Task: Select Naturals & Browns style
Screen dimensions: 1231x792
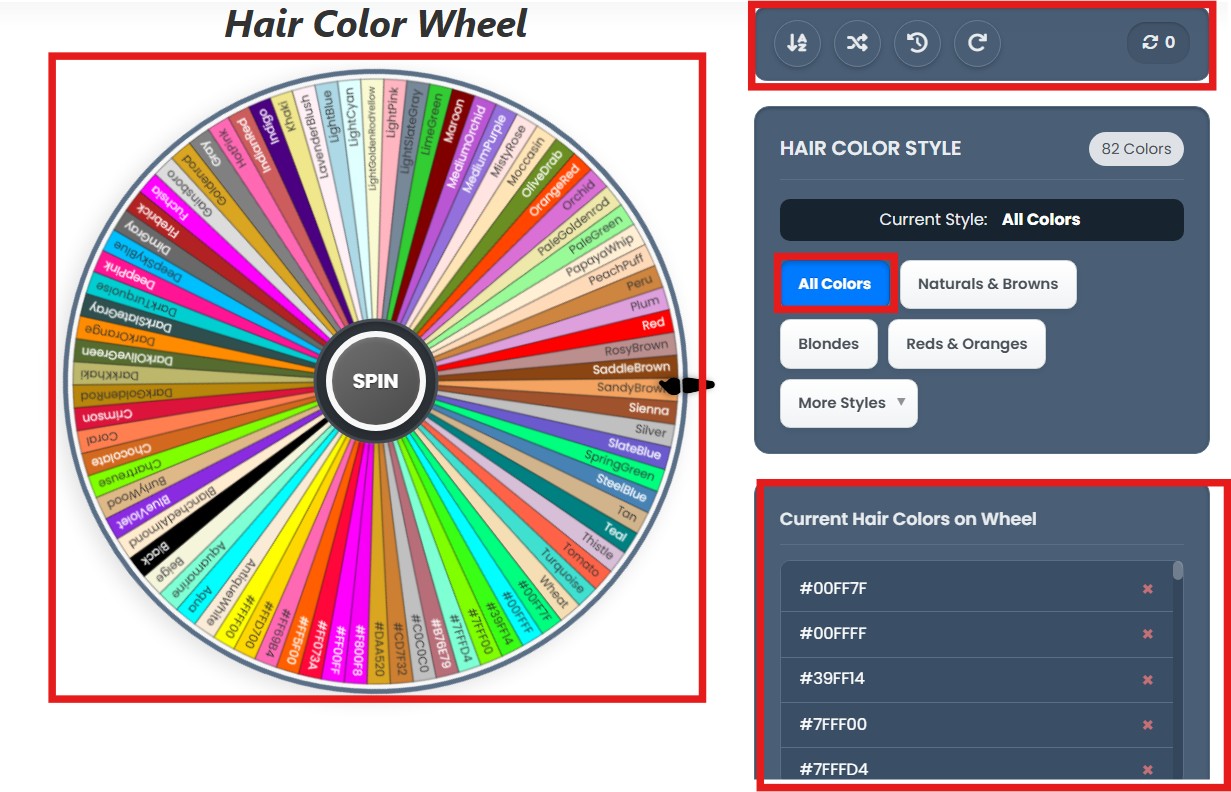Action: pyautogui.click(x=988, y=284)
